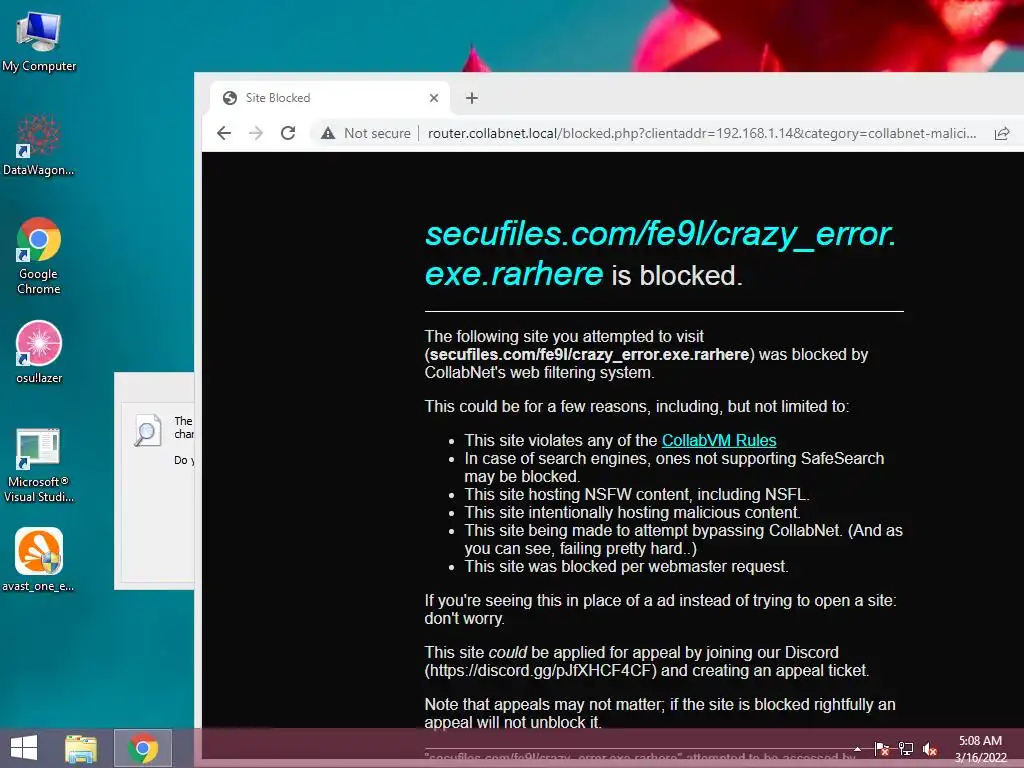Launch osu!lazer desktop shortcut
This screenshot has width=1024, height=768.
39,352
